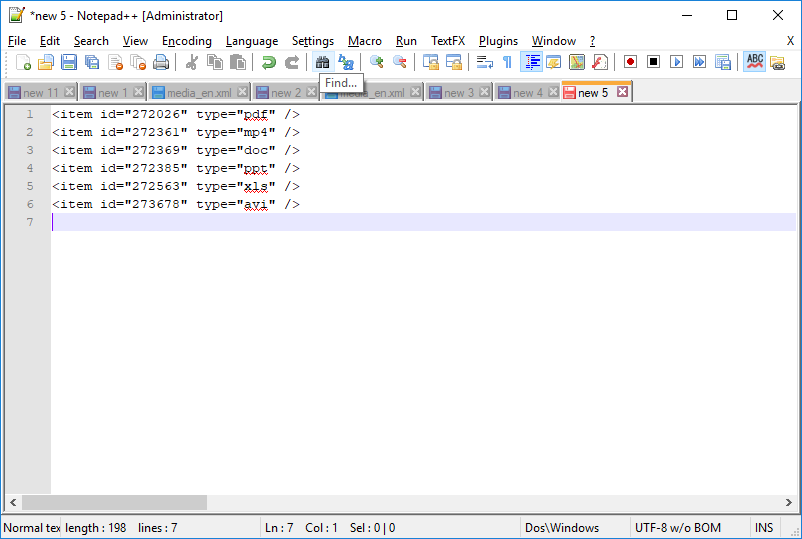
Task: Toggle INS mode in status bar
Action: 764,528
